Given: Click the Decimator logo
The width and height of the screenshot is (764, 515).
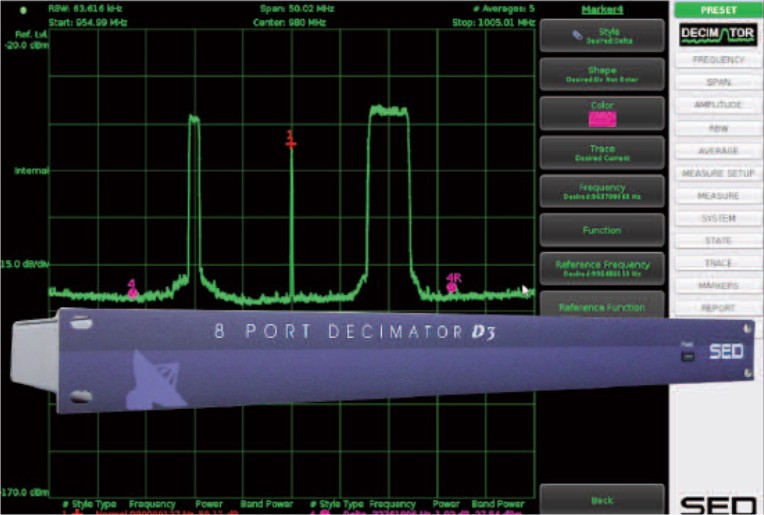Looking at the screenshot, I should tap(718, 35).
